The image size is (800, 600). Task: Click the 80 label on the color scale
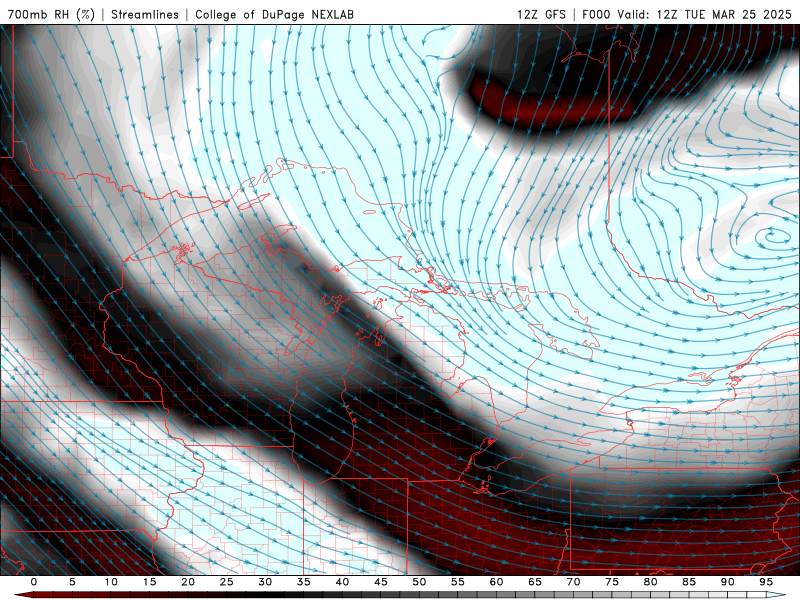(x=651, y=582)
